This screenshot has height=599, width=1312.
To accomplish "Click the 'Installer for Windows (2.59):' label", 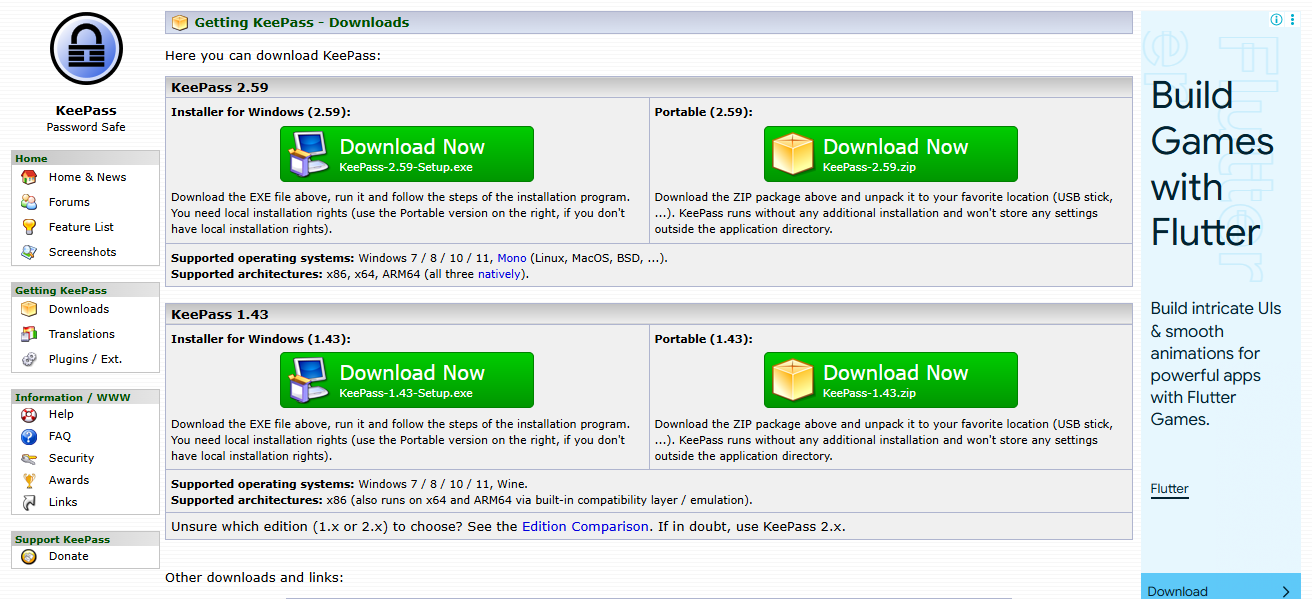I will click(x=261, y=112).
